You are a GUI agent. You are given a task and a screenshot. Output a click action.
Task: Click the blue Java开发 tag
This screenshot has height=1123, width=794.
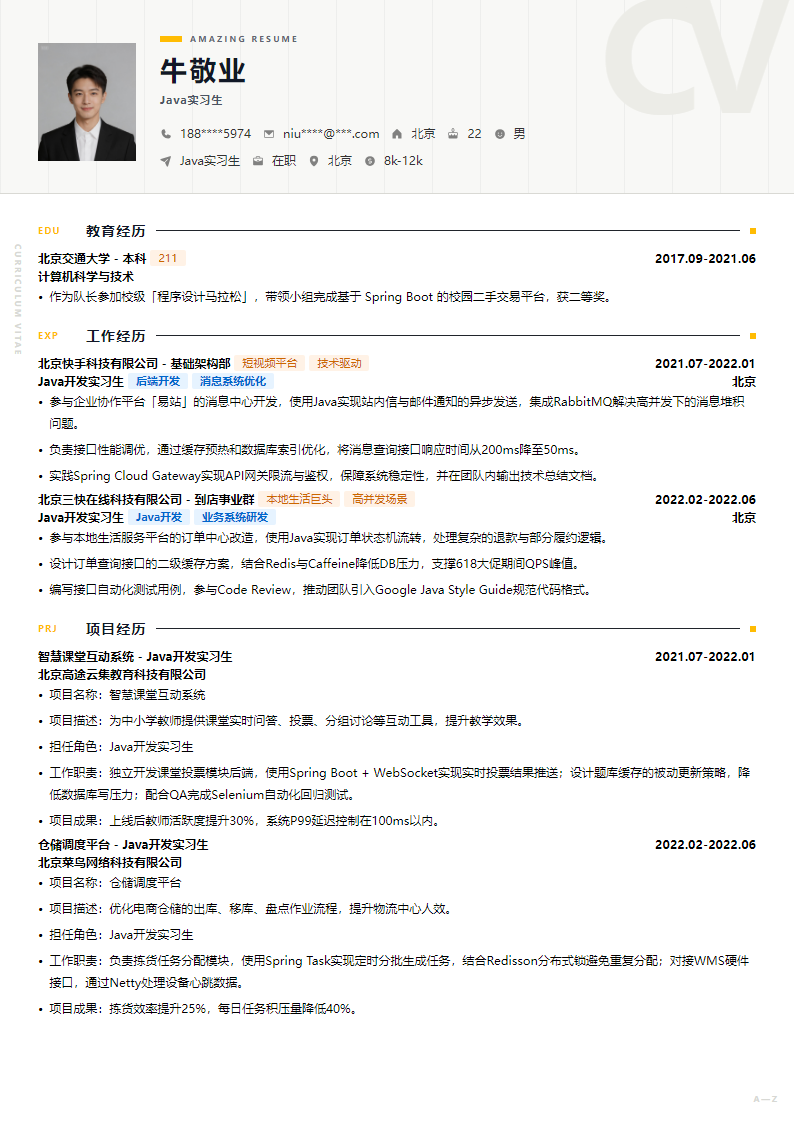tap(159, 517)
